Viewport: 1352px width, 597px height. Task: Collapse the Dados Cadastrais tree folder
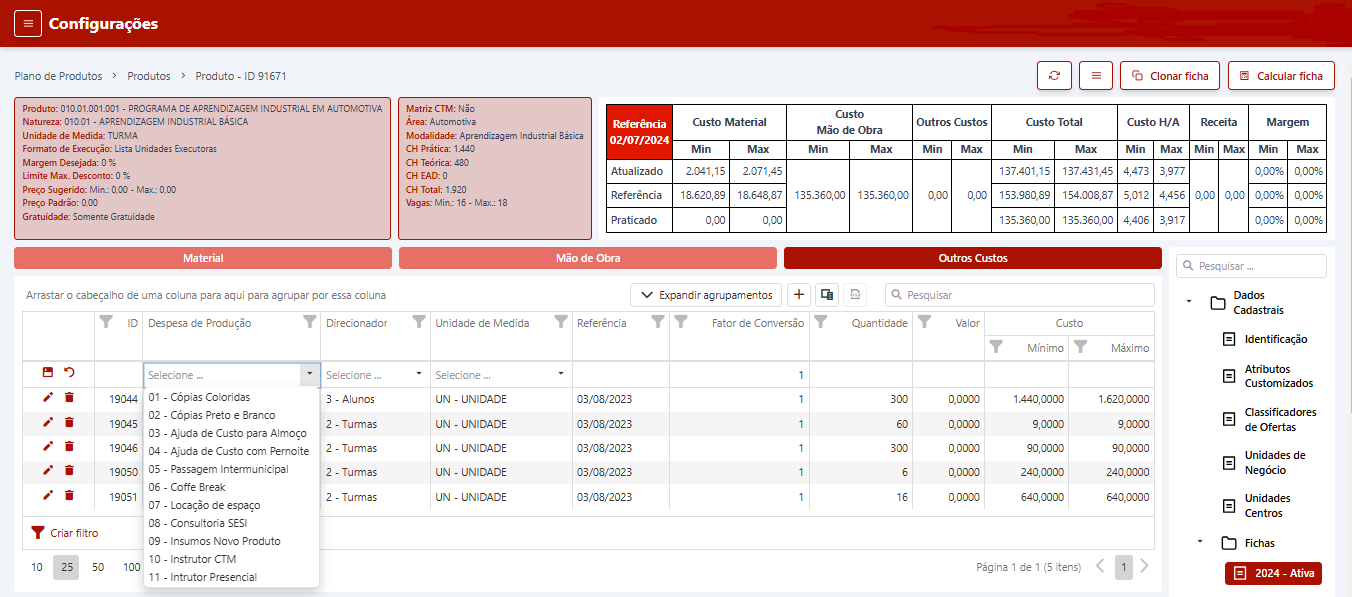click(1189, 301)
